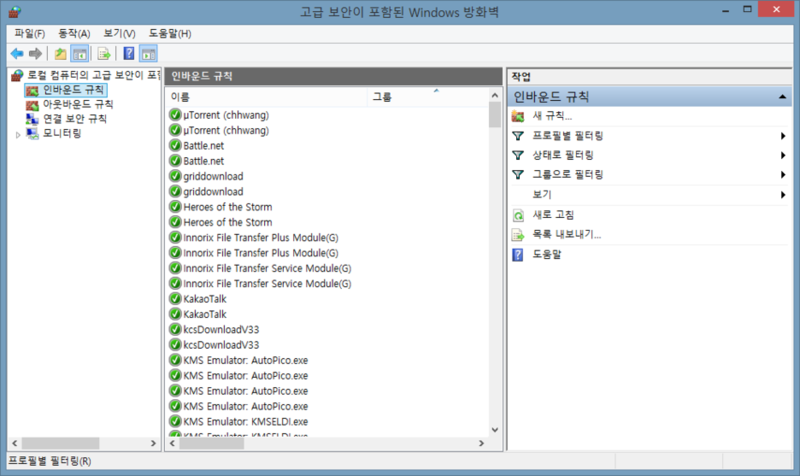This screenshot has height=476, width=800.
Task: Select the first griddownload rule
Action: coord(213,176)
